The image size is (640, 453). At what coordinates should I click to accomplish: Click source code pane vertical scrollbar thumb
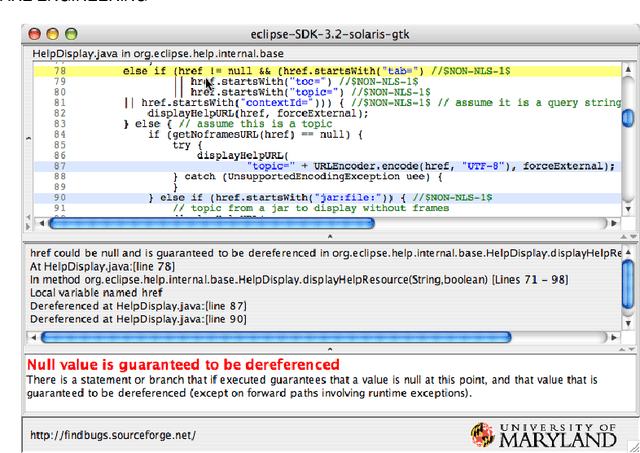click(628, 118)
